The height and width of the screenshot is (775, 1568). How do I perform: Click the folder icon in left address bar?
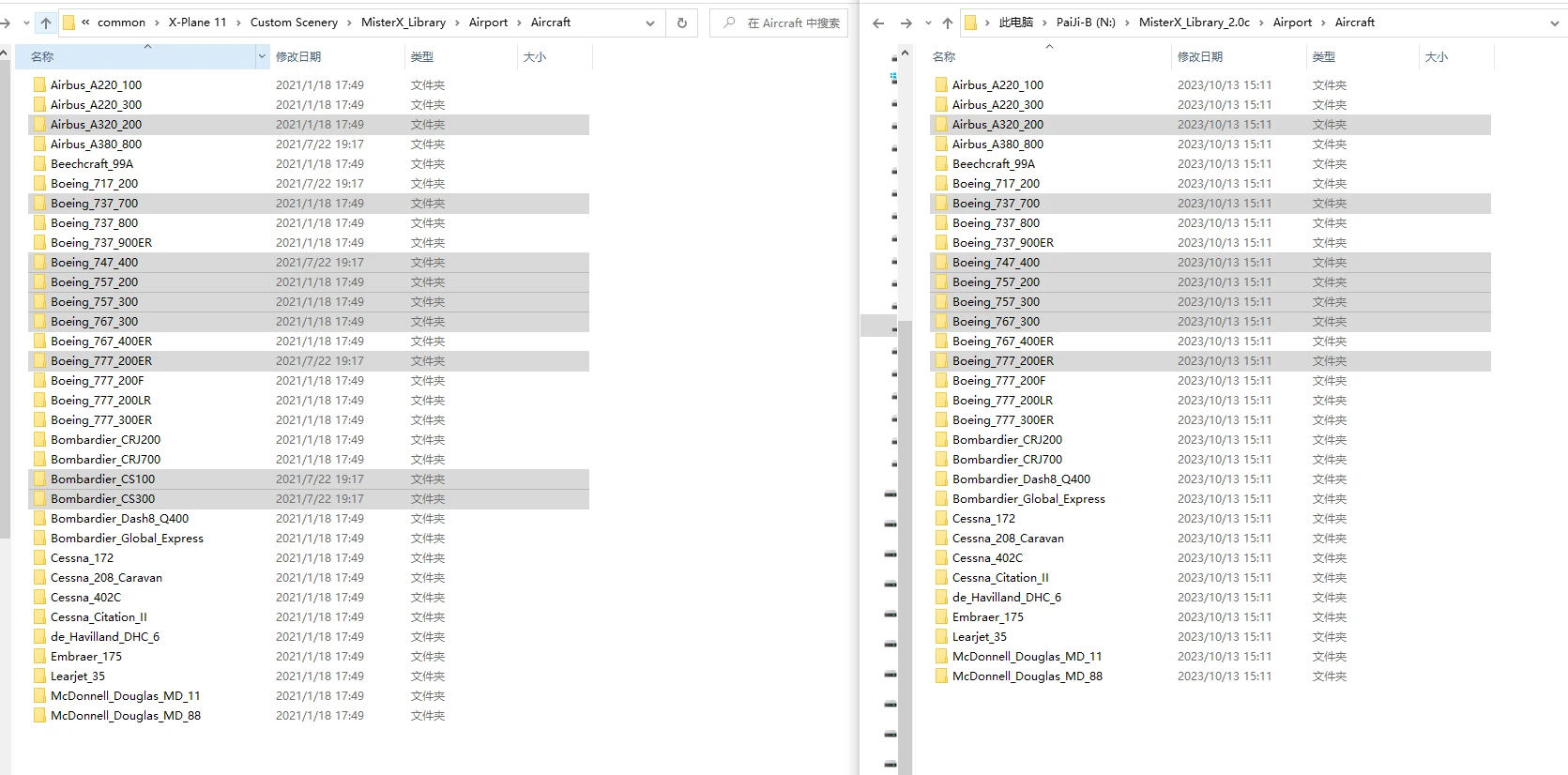tap(69, 23)
